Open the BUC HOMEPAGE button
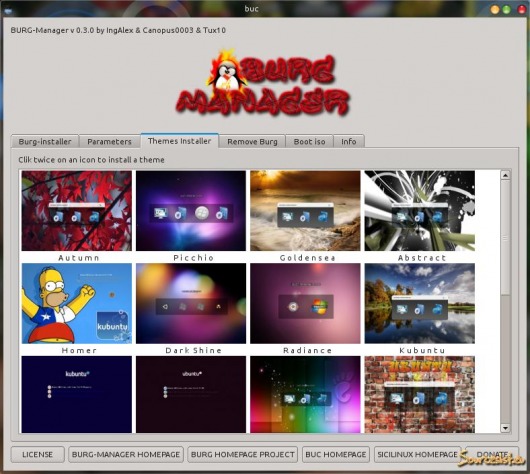The width and height of the screenshot is (530, 474). pos(336,454)
